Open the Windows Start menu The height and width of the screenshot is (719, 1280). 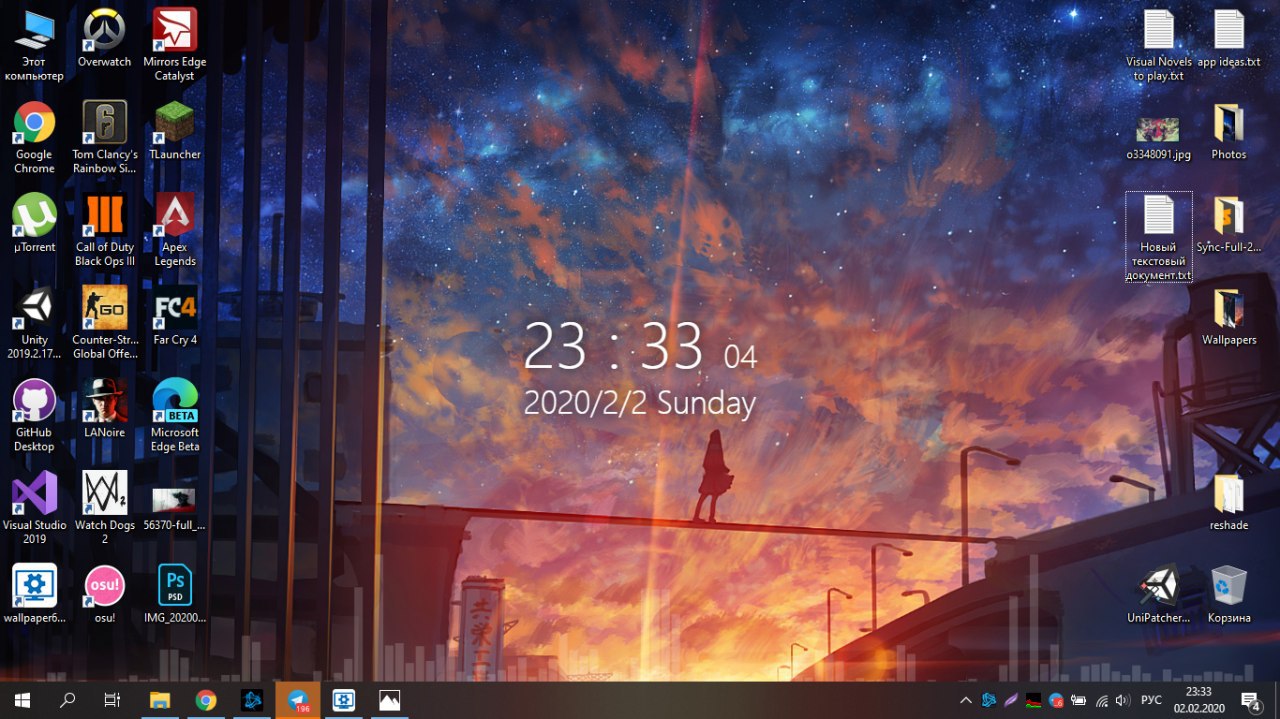(22, 700)
